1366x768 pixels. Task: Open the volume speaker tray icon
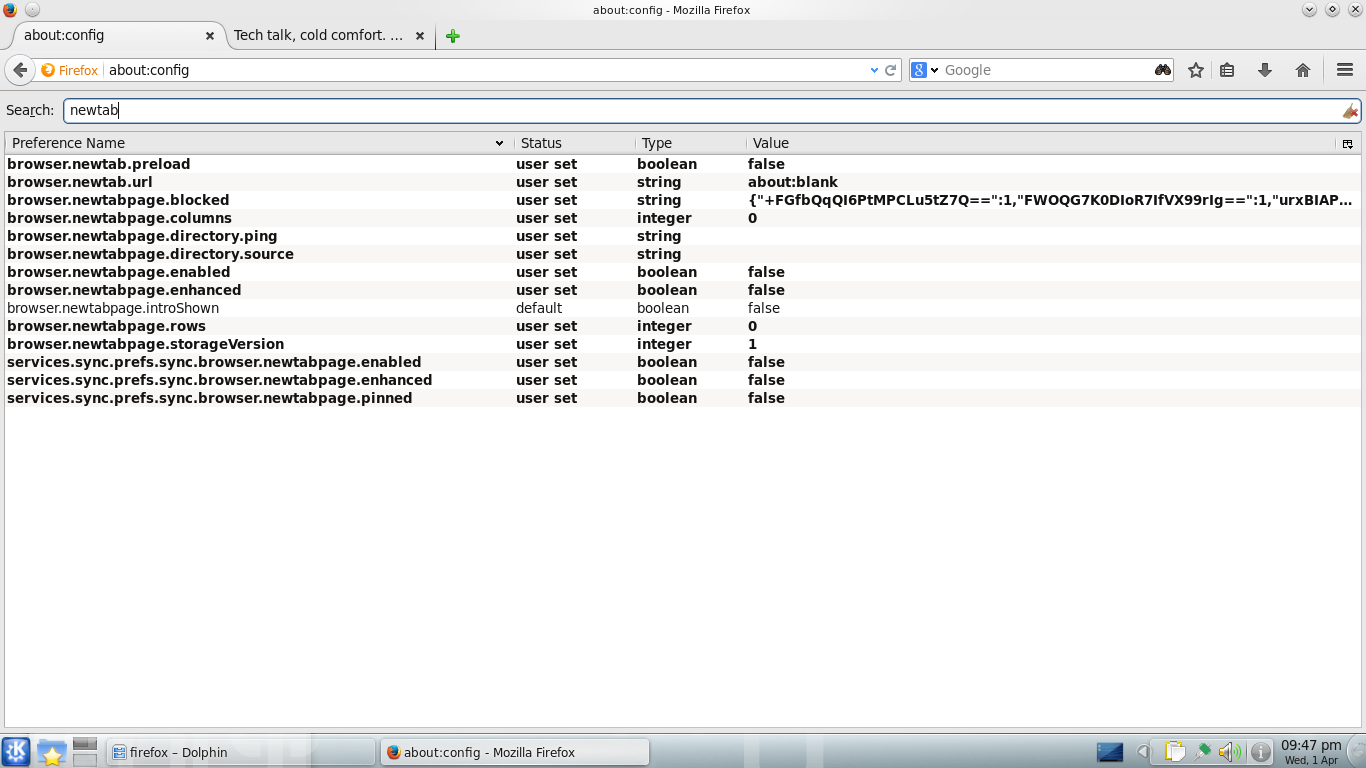point(1230,751)
